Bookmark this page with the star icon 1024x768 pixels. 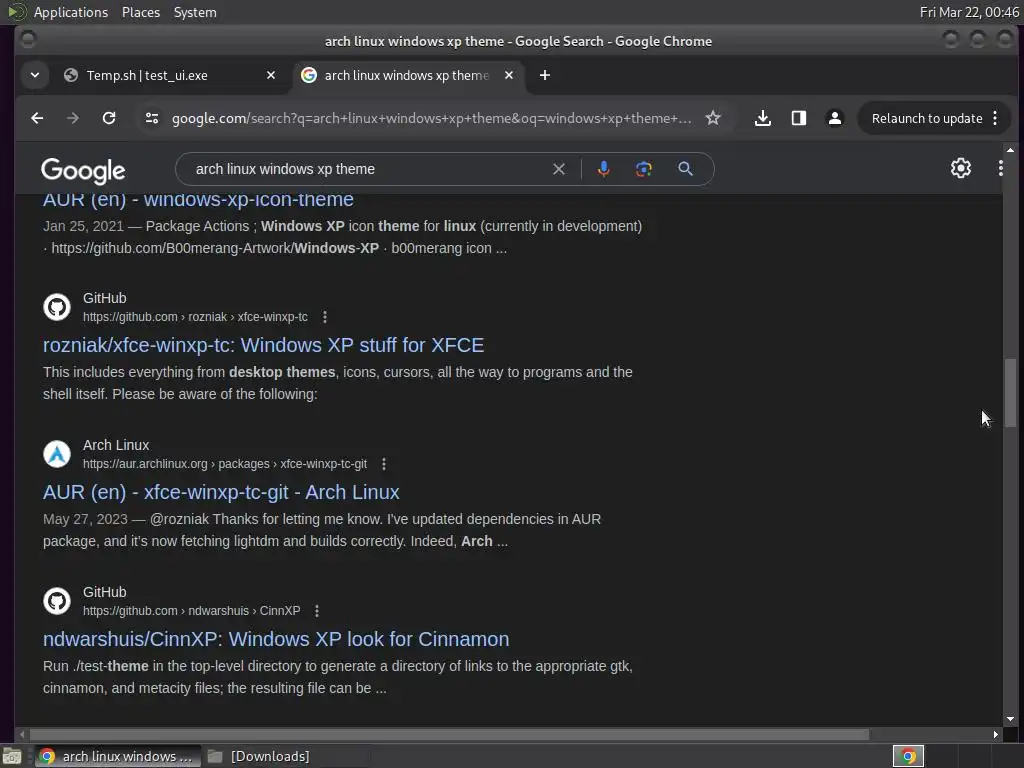pyautogui.click(x=713, y=118)
